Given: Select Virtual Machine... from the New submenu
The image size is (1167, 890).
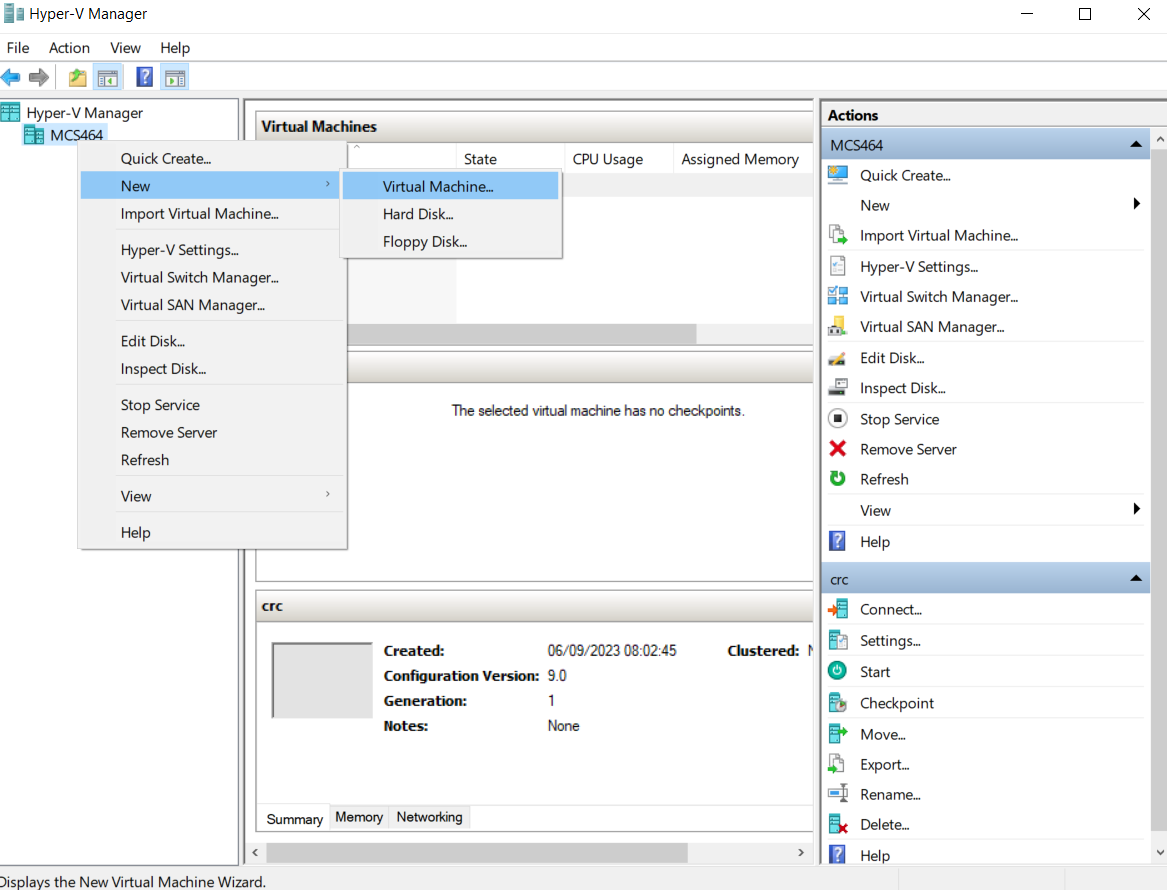Looking at the screenshot, I should click(438, 186).
